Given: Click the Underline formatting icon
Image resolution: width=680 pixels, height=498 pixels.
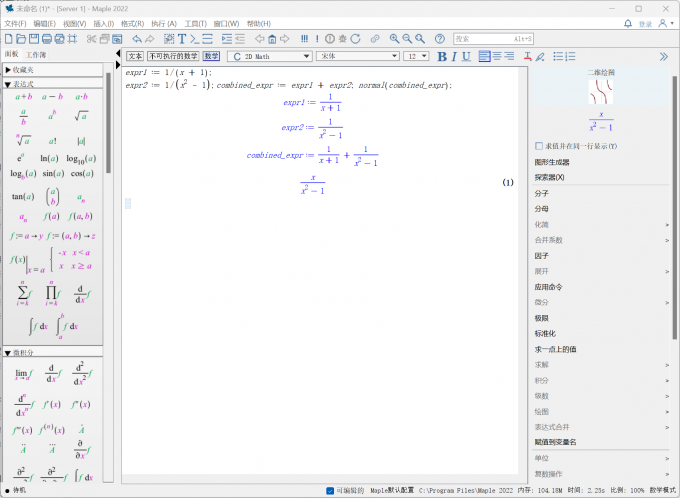Looking at the screenshot, I should (465, 57).
